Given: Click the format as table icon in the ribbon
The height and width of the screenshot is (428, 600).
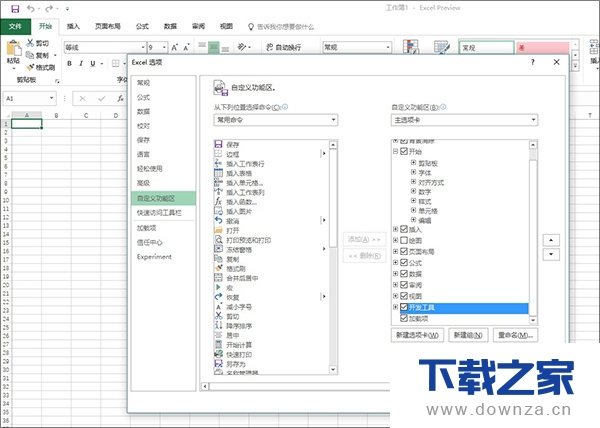Looking at the screenshot, I should [442, 46].
